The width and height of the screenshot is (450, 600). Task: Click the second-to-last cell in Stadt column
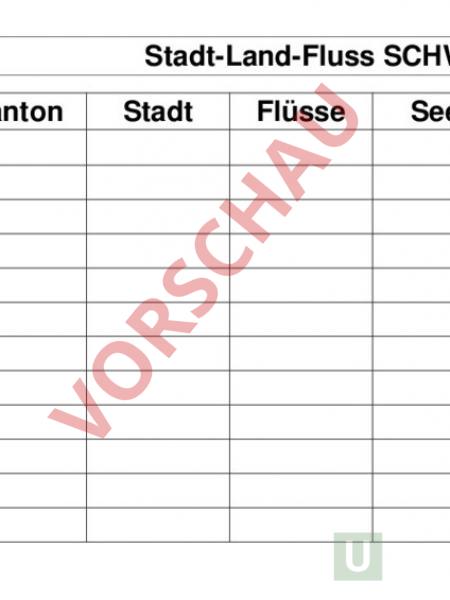coord(158,491)
